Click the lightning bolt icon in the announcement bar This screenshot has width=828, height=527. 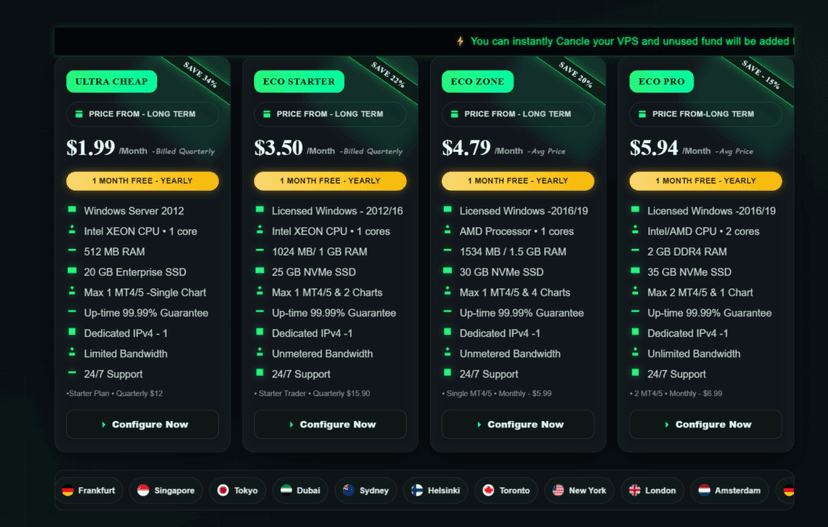pos(460,42)
